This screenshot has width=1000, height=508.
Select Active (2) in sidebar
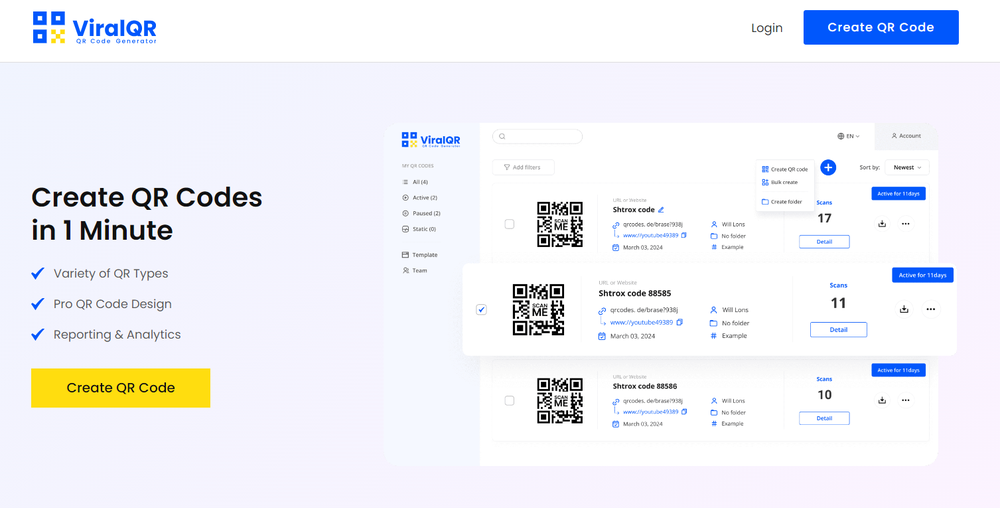tap(420, 198)
